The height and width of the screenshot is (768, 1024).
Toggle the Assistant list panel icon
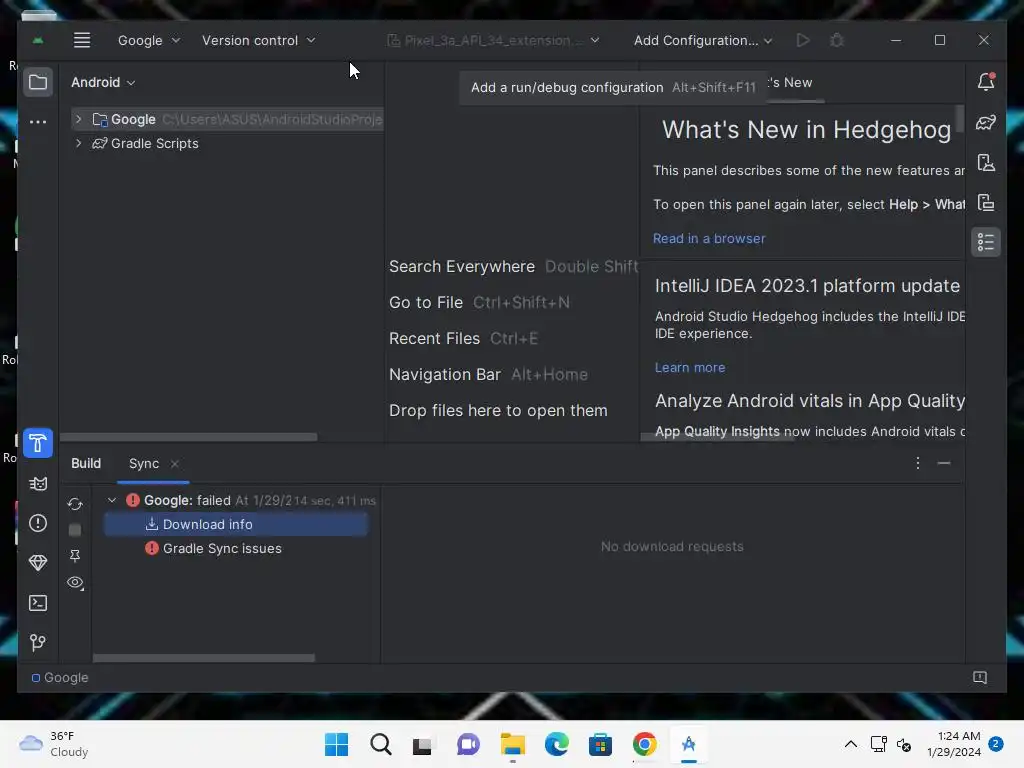tap(985, 242)
